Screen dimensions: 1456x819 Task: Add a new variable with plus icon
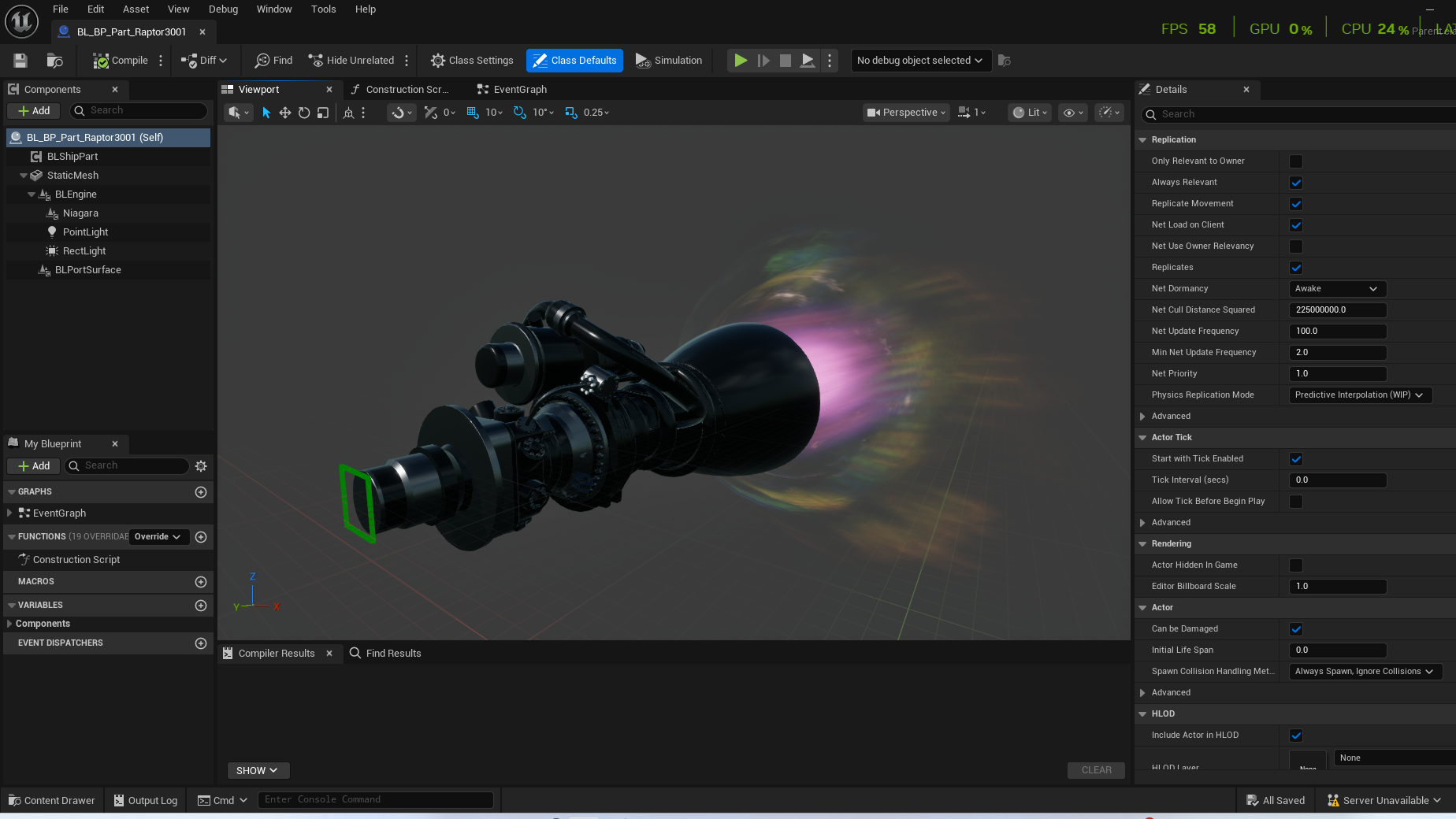pyautogui.click(x=201, y=606)
